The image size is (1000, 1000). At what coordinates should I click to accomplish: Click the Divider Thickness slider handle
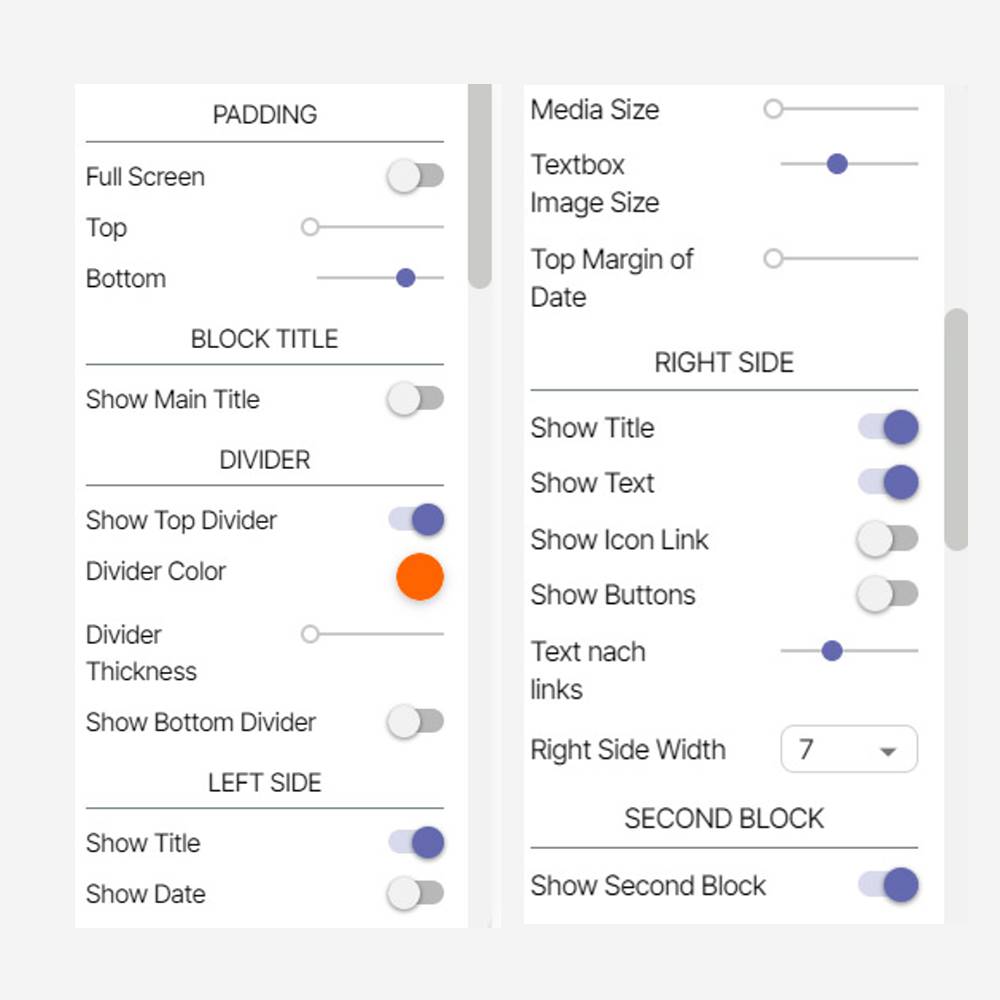pyautogui.click(x=310, y=634)
